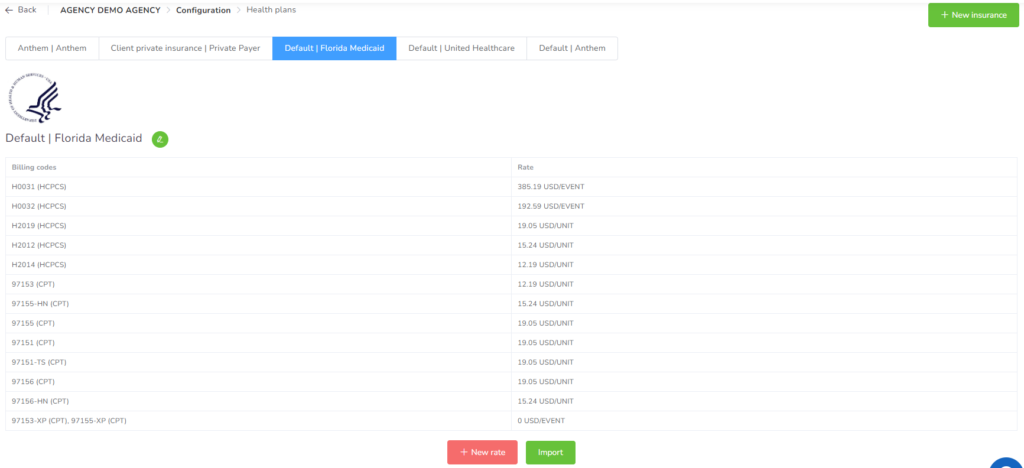Select the 97156-HN (CPT) billing code

pyautogui.click(x=40, y=401)
